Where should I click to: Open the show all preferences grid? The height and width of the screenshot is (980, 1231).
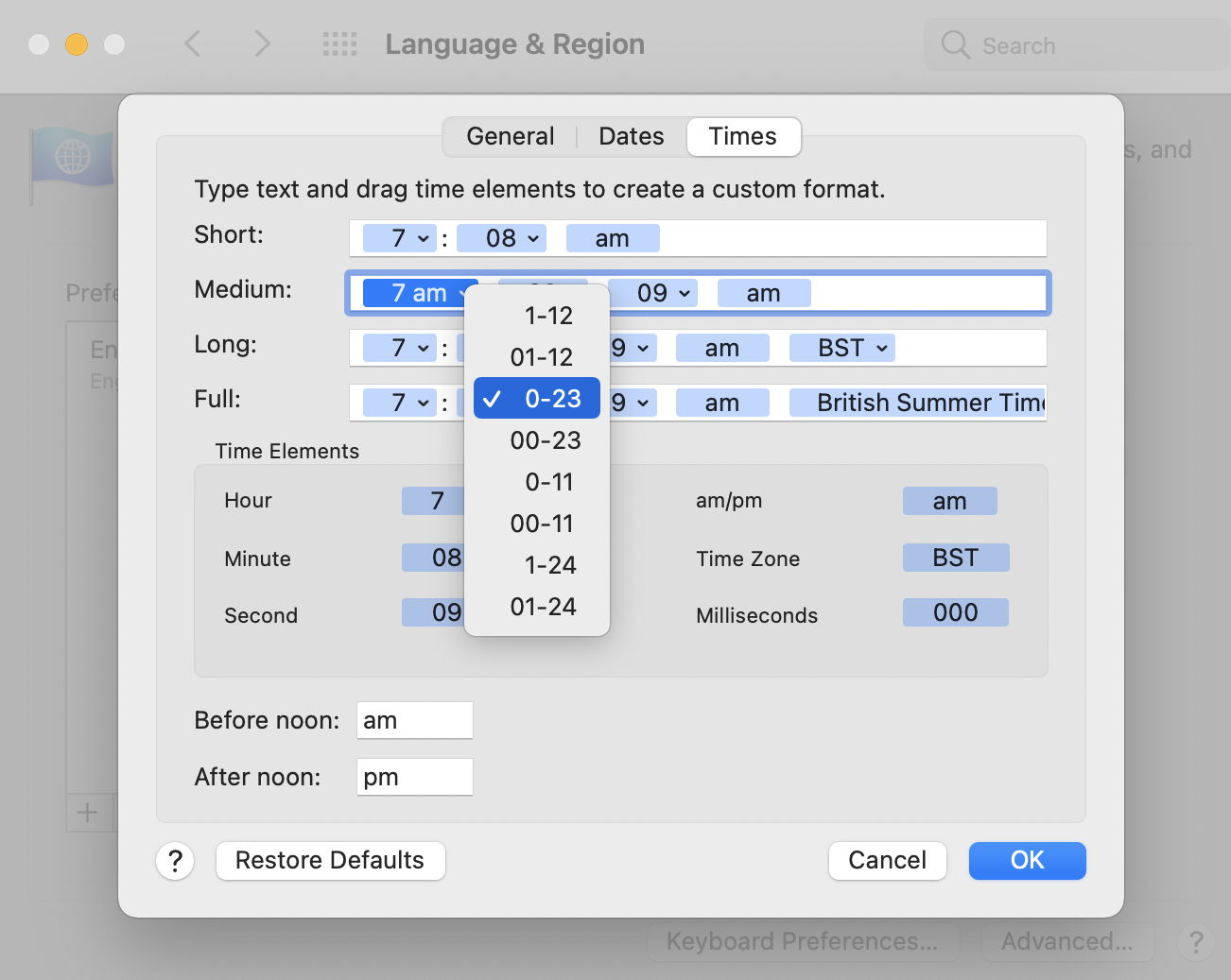[339, 43]
